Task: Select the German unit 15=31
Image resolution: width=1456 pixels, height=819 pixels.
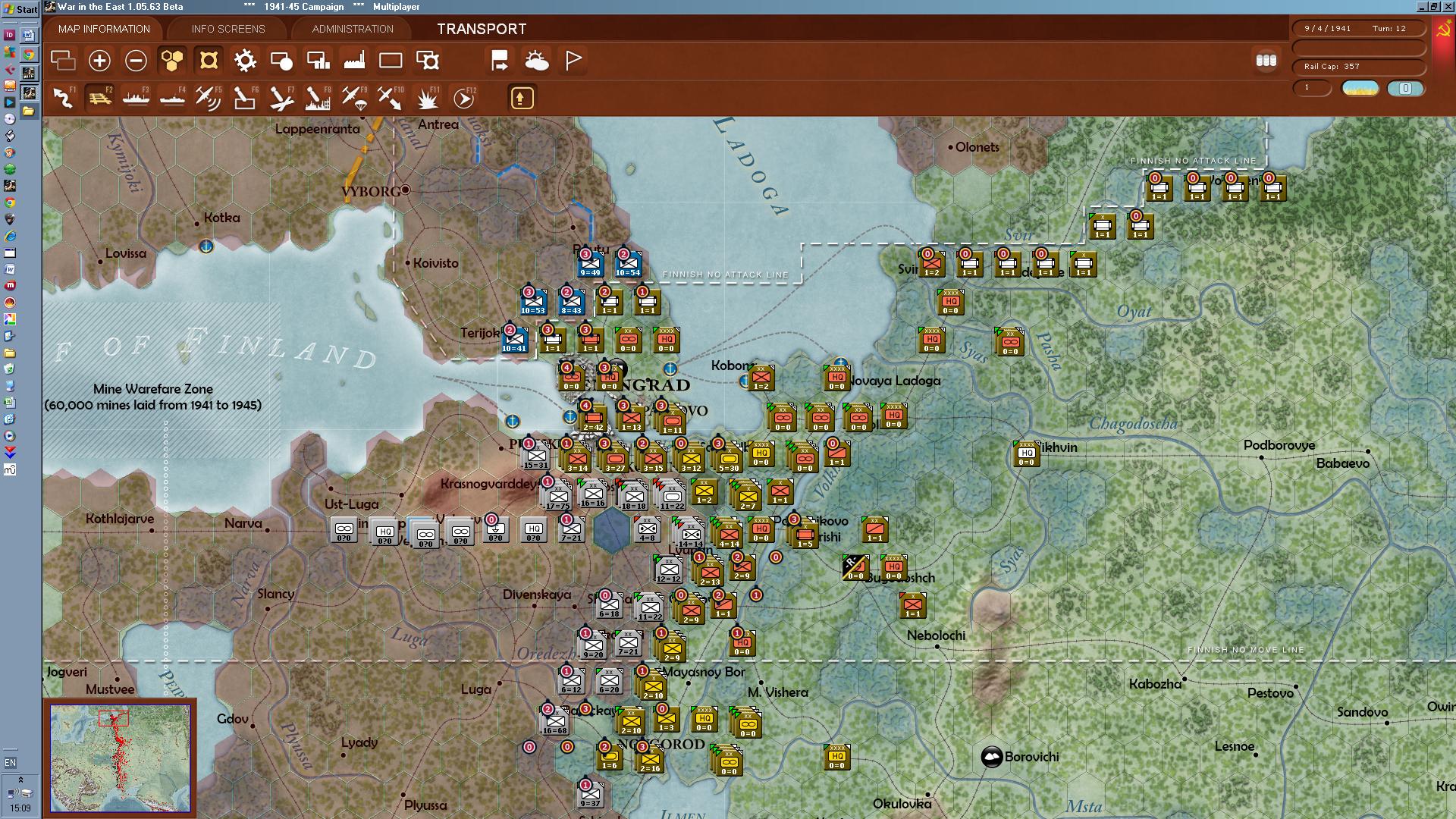Action: [x=535, y=457]
